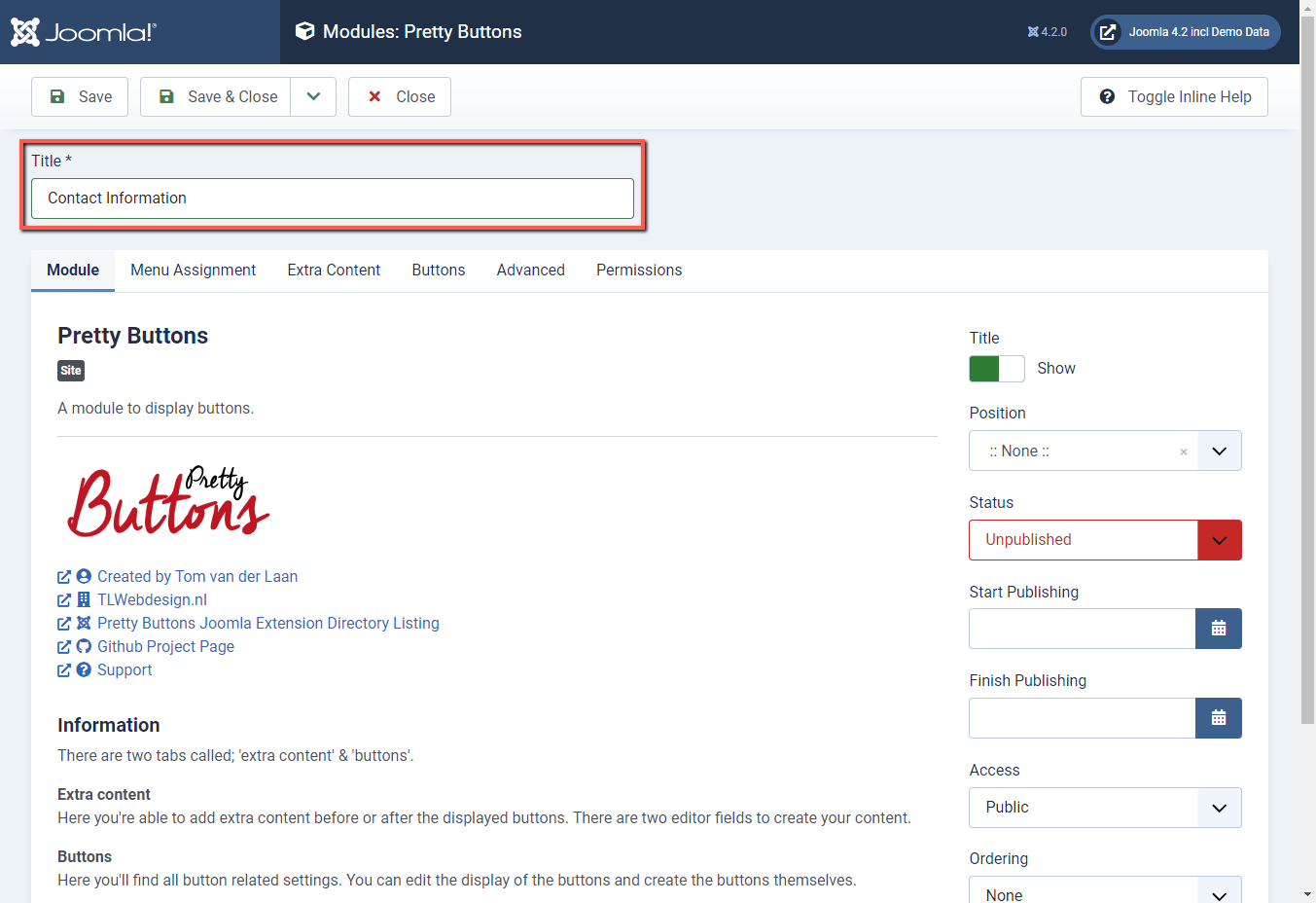Expand the Save button split-arrow menu
The height and width of the screenshot is (903, 1316).
[x=313, y=96]
